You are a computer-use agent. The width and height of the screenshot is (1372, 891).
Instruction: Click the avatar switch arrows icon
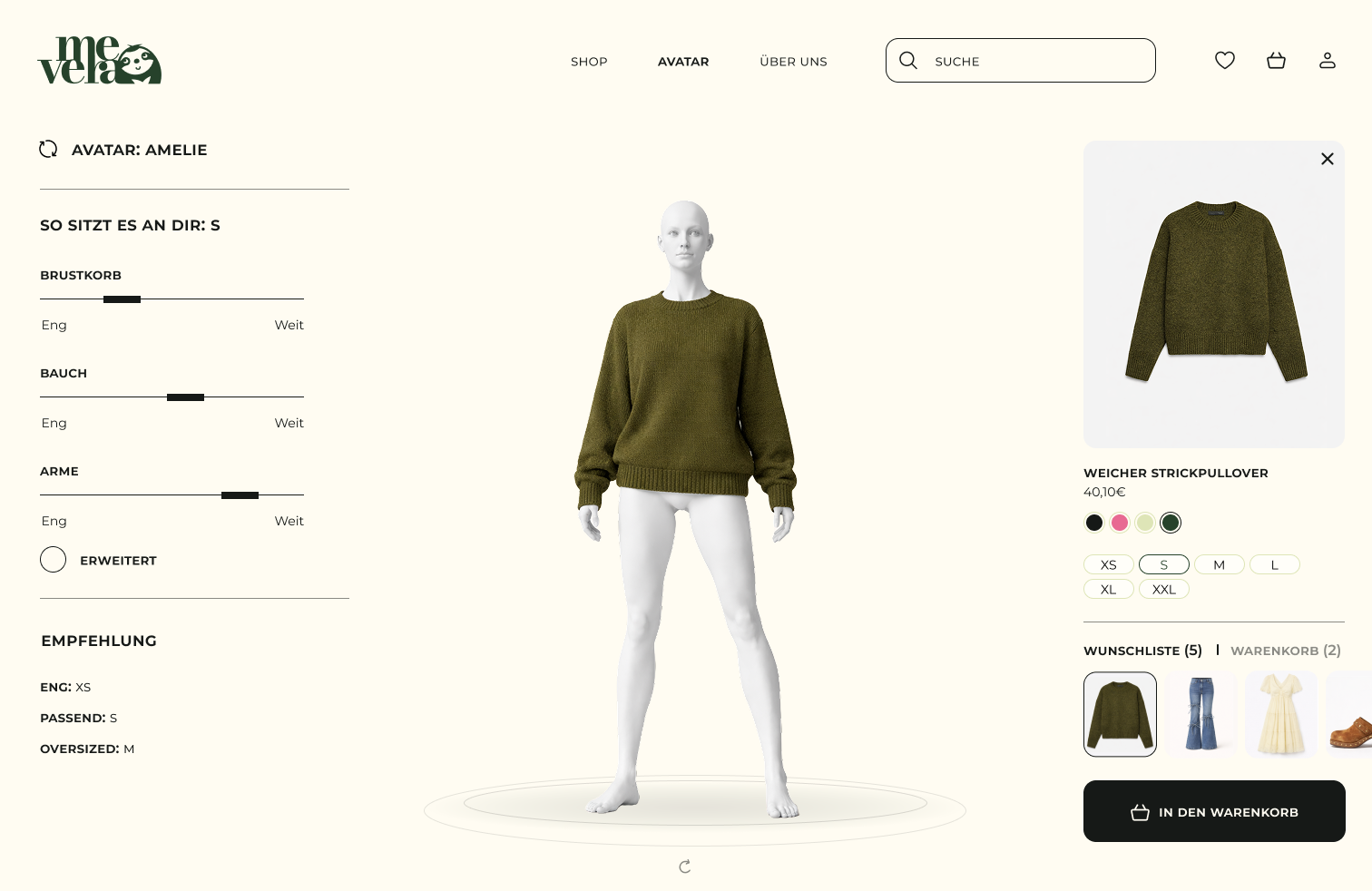48,149
